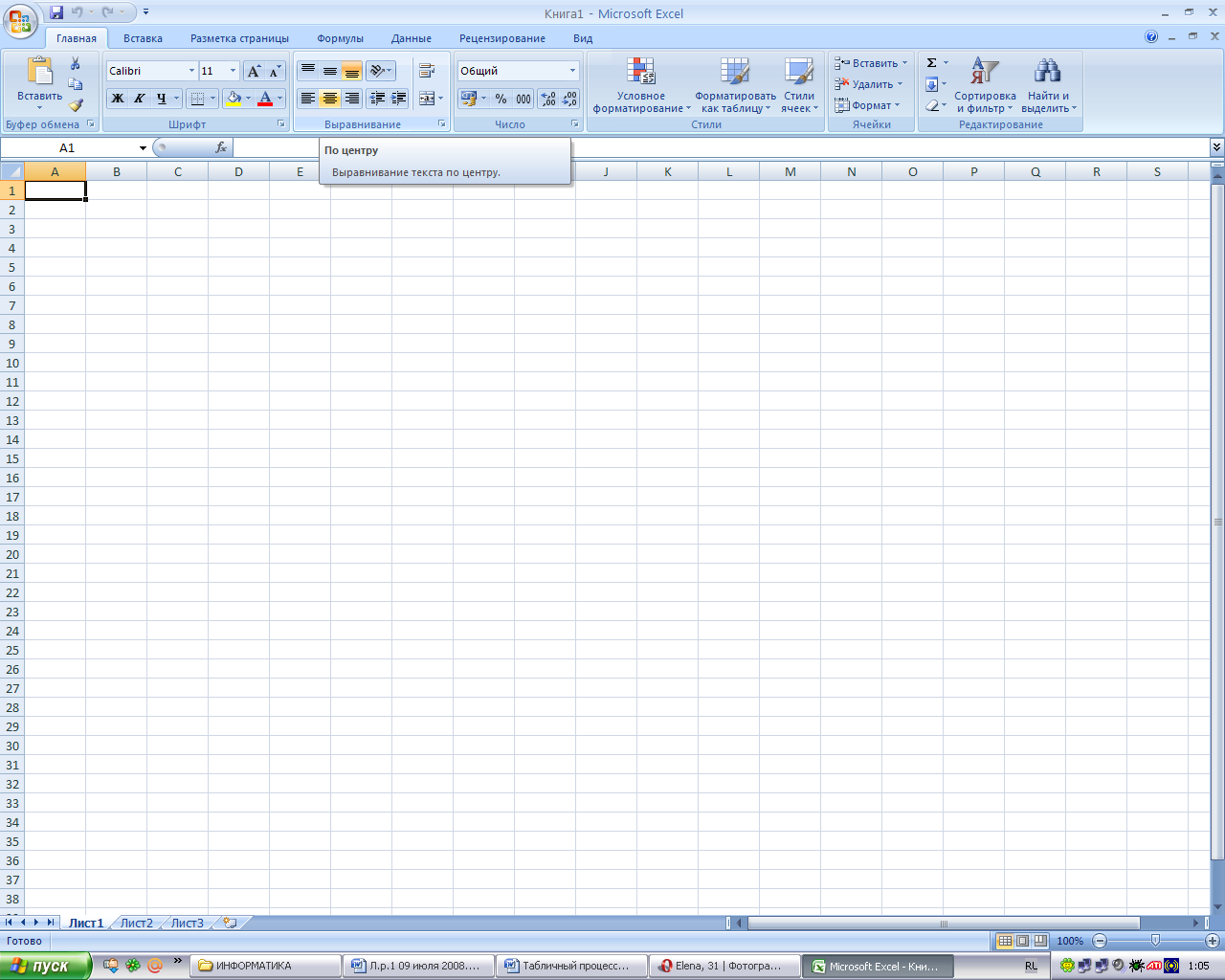Decrease font size with the small A button
1225x980 pixels.
(275, 71)
